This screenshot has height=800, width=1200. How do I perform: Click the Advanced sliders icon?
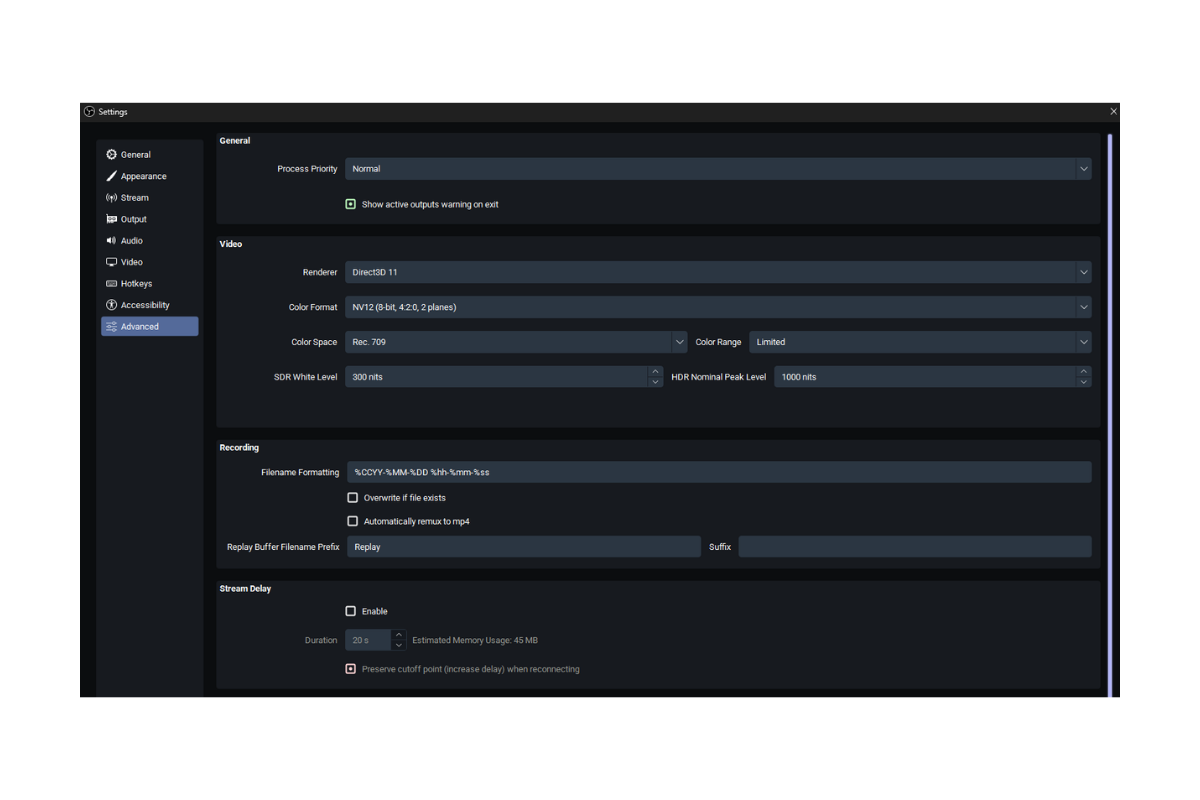(111, 327)
